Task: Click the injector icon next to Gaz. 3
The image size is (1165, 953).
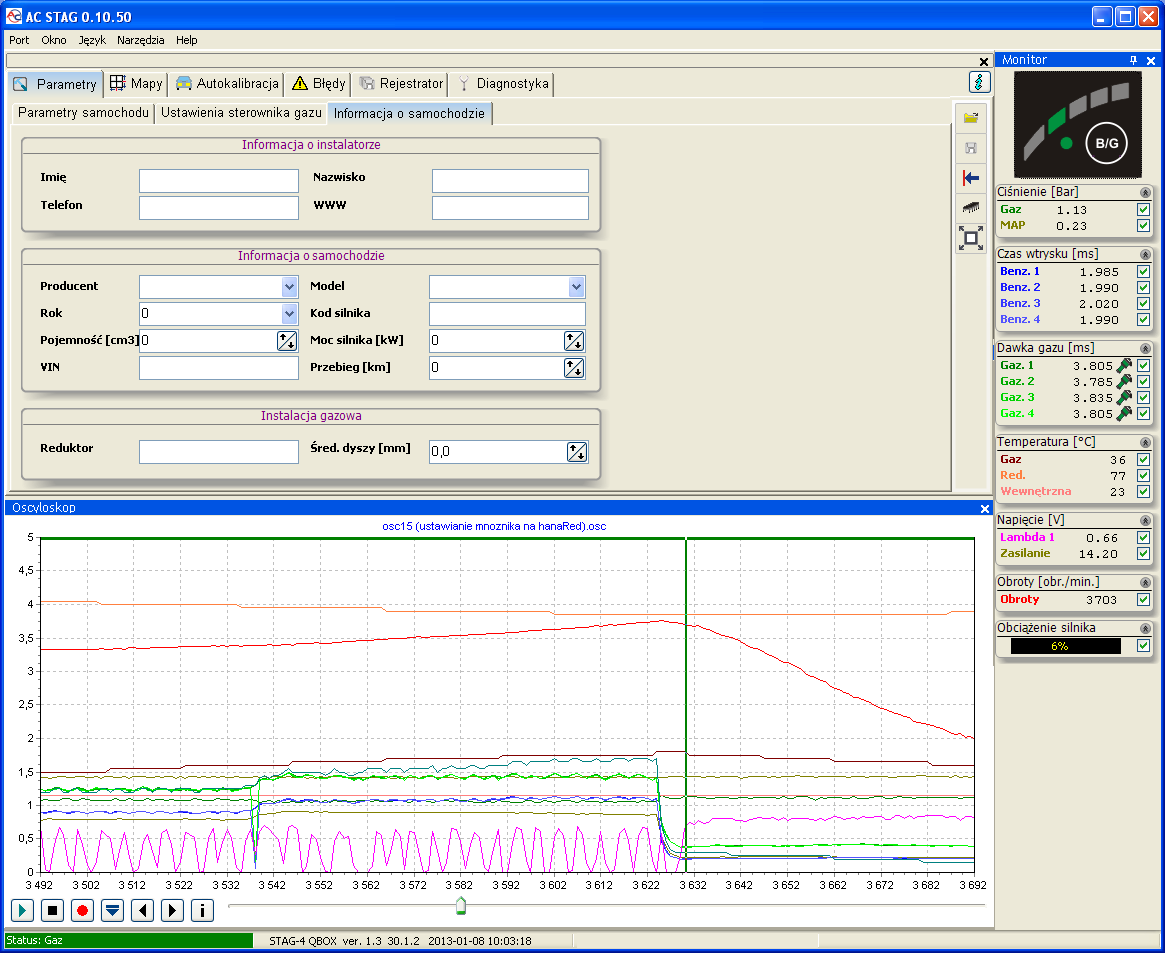Action: (x=1124, y=397)
